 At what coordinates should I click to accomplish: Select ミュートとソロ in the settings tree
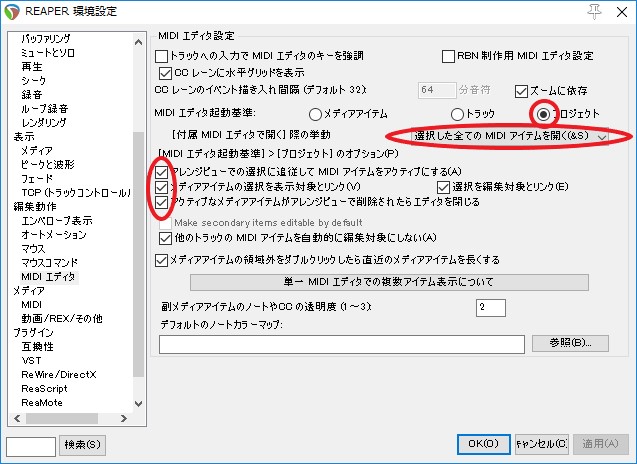pyautogui.click(x=48, y=53)
